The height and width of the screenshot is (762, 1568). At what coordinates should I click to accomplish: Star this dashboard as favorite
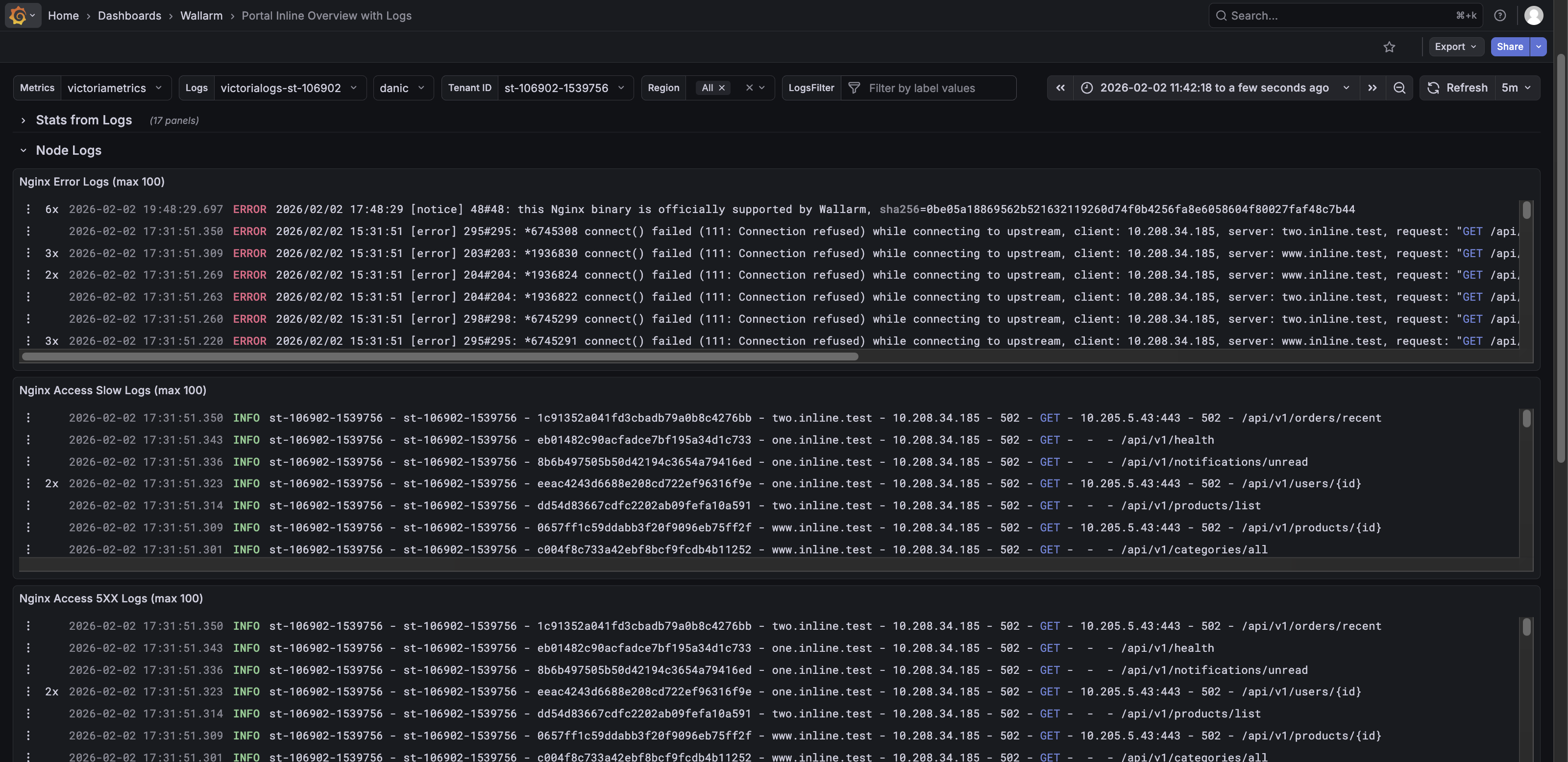tap(1389, 47)
